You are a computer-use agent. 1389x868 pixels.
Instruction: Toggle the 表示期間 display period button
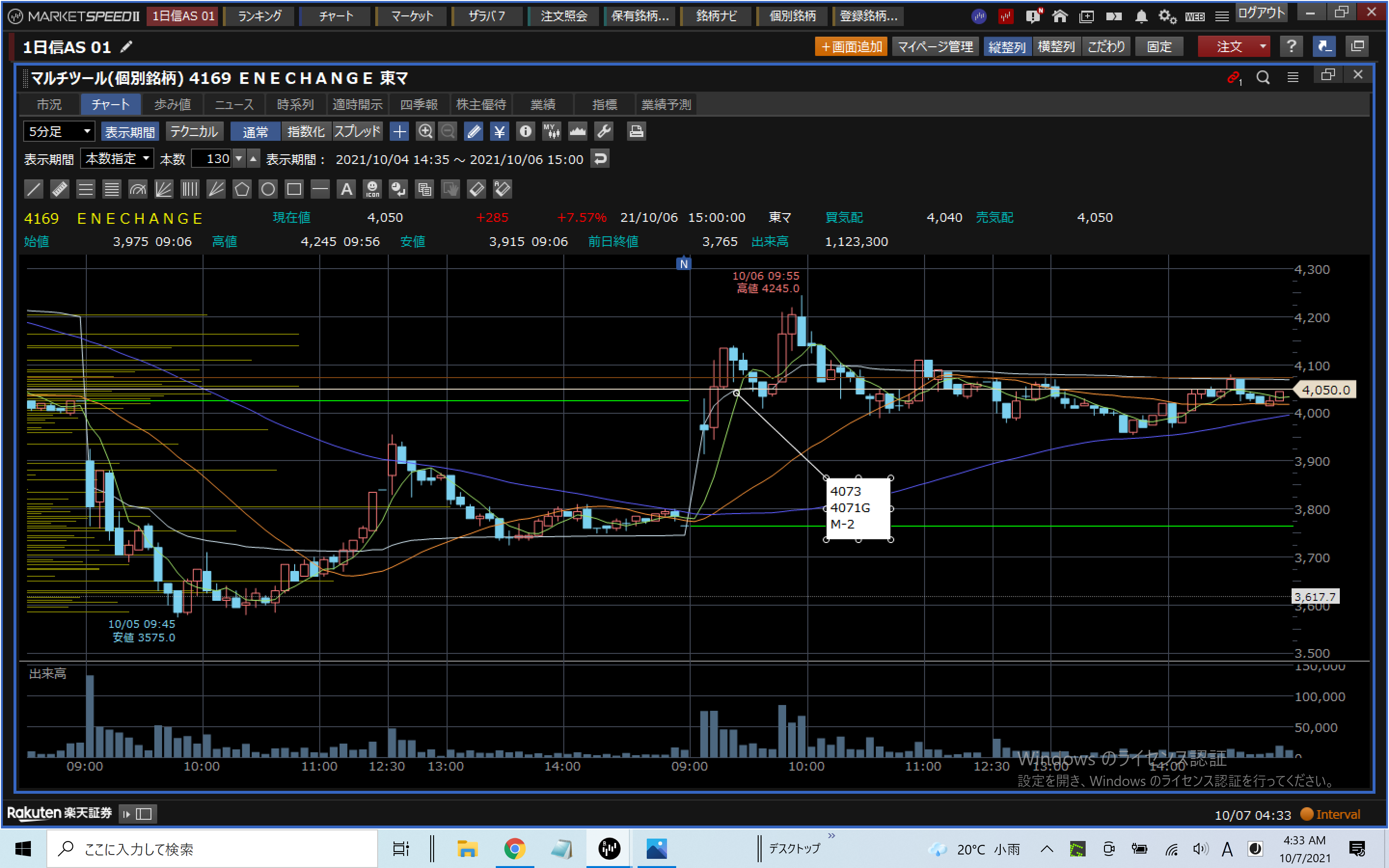tap(130, 132)
